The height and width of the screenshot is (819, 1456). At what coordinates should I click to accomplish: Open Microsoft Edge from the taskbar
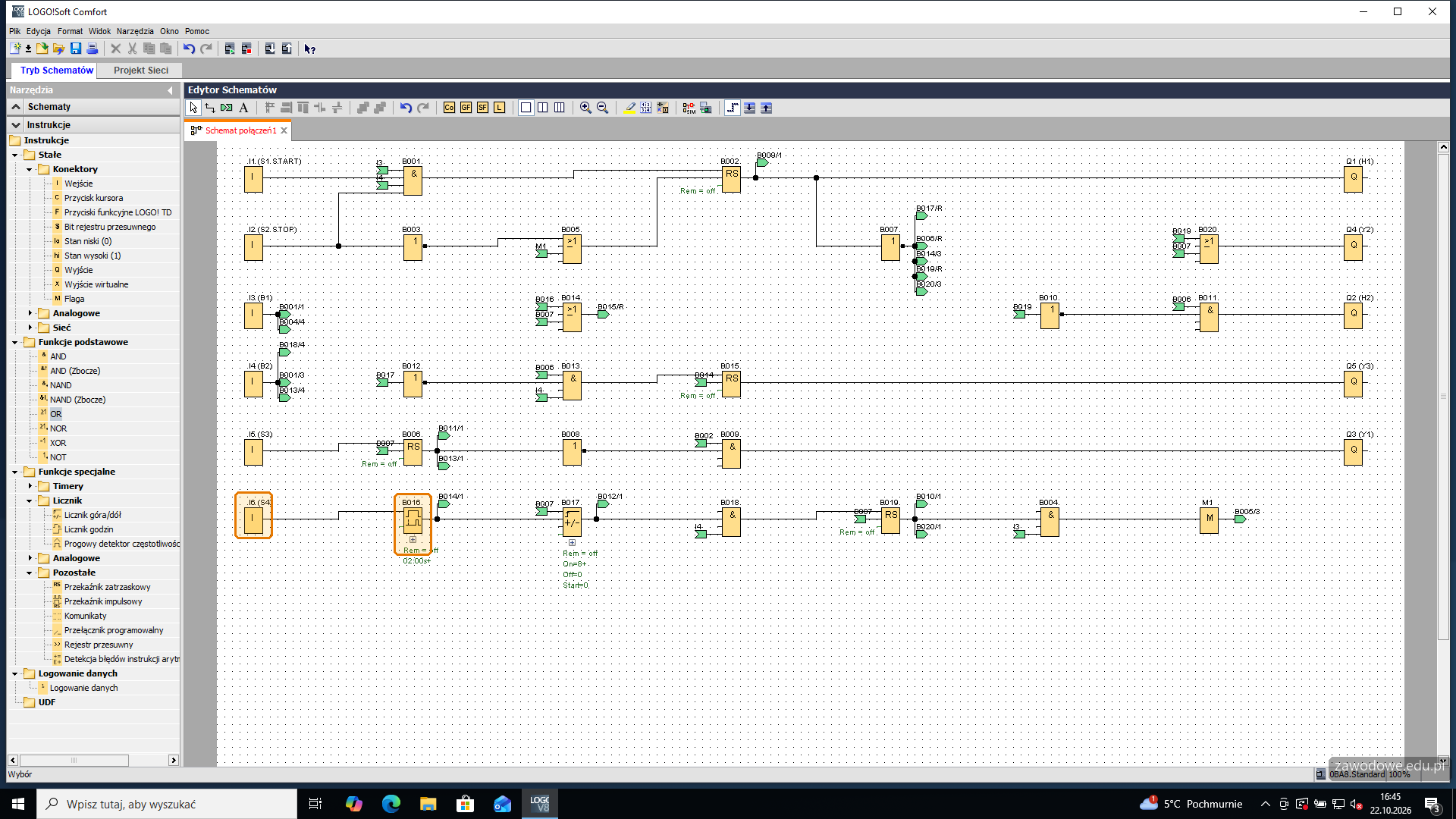click(x=391, y=804)
